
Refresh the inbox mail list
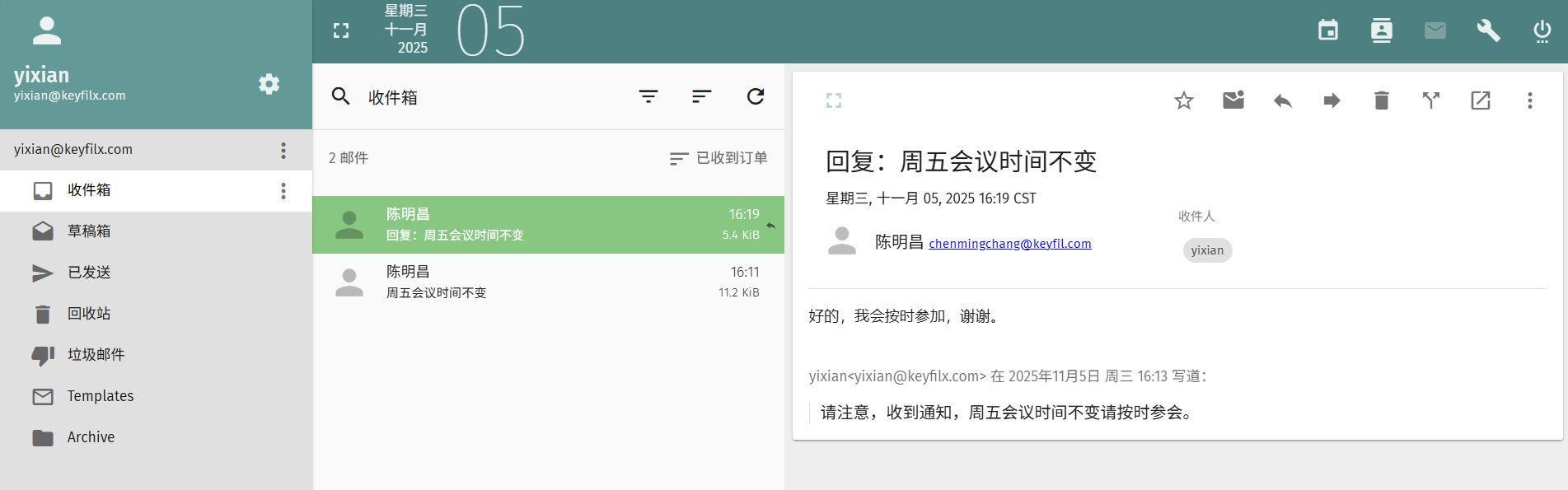coord(755,96)
